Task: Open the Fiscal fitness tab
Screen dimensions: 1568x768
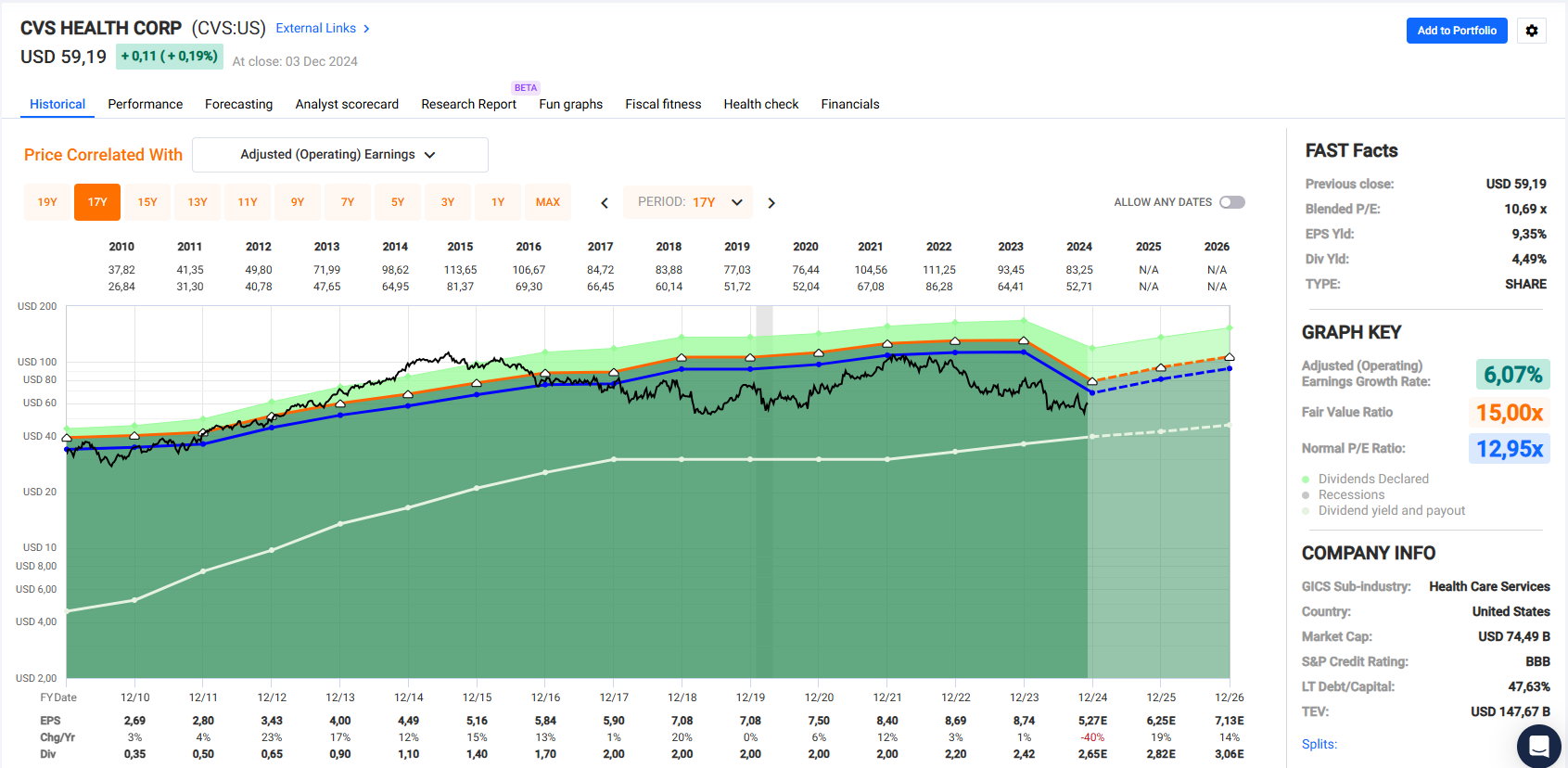Action: 663,104
